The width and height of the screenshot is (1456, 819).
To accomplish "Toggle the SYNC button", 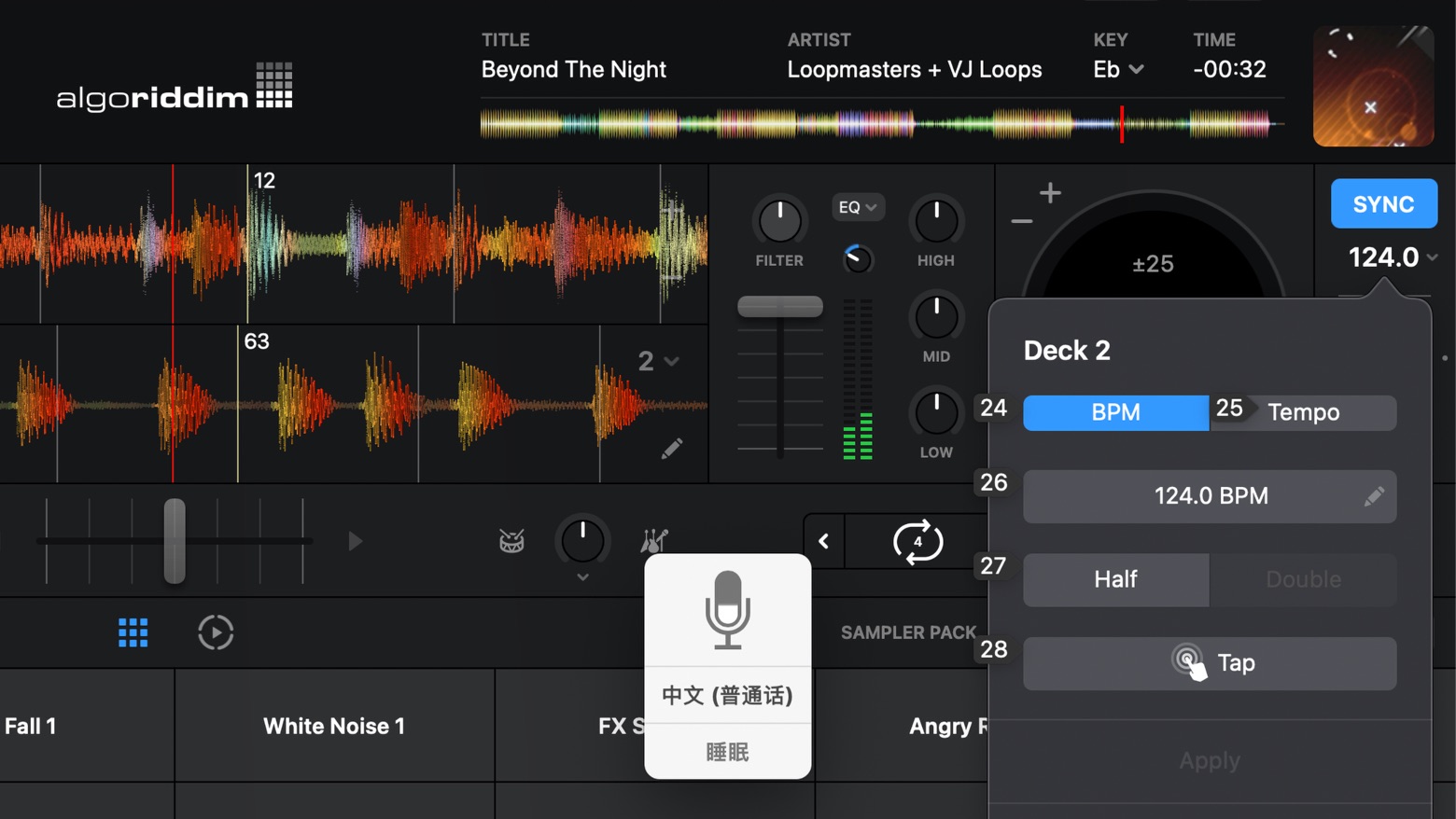I will coord(1383,203).
